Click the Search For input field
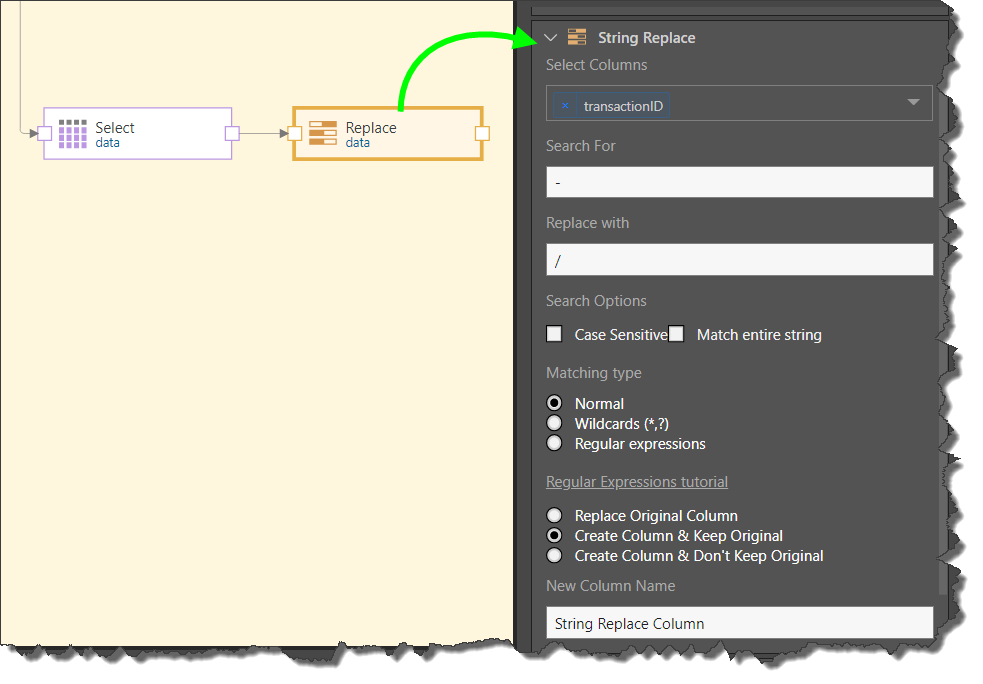 pyautogui.click(x=739, y=182)
